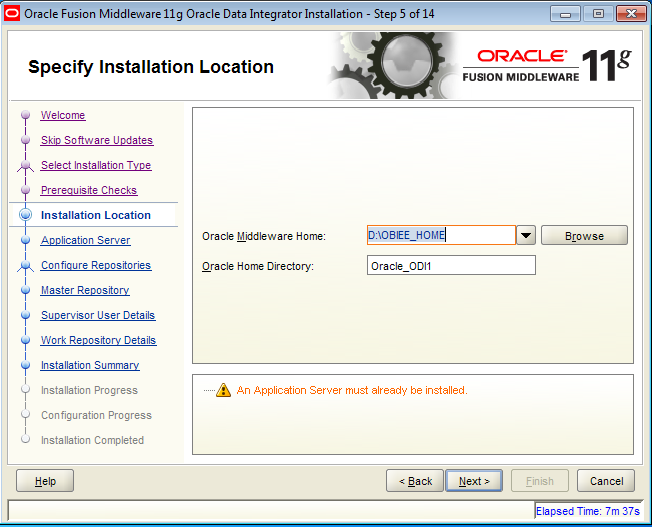
Task: Click the Configuration Progress step text
Action: 96,415
